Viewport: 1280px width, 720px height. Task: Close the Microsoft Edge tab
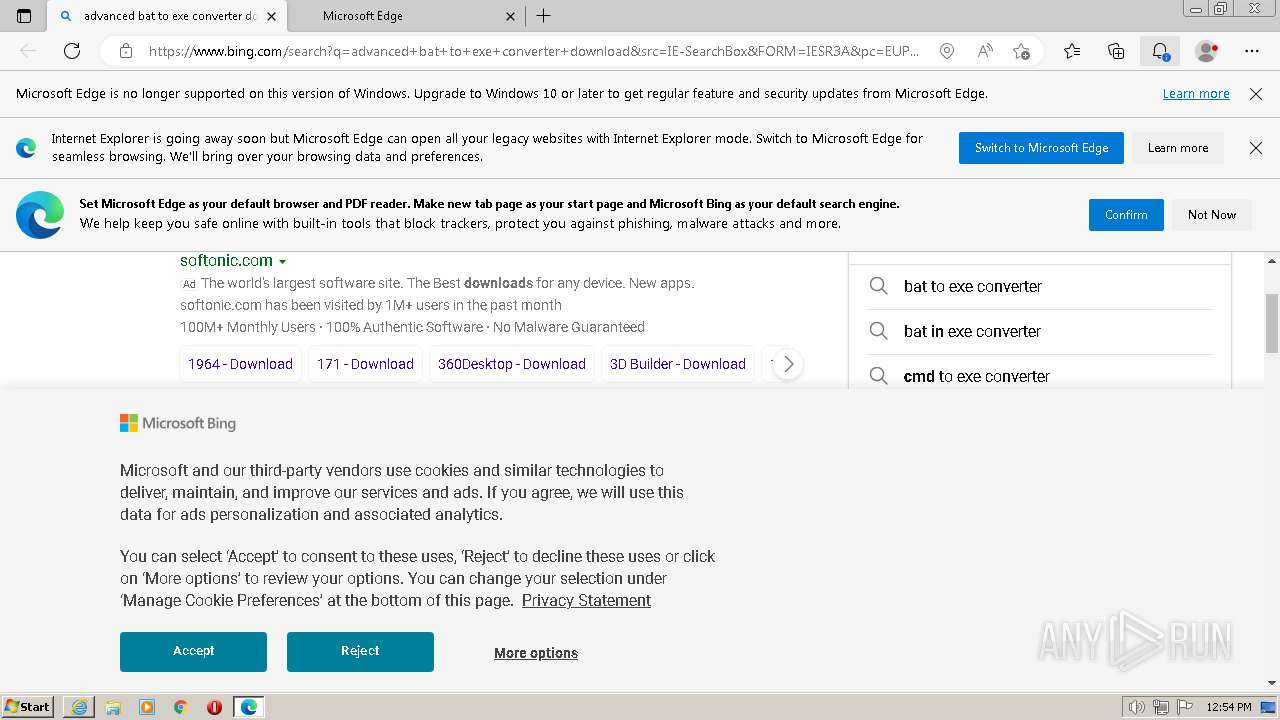pyautogui.click(x=510, y=16)
